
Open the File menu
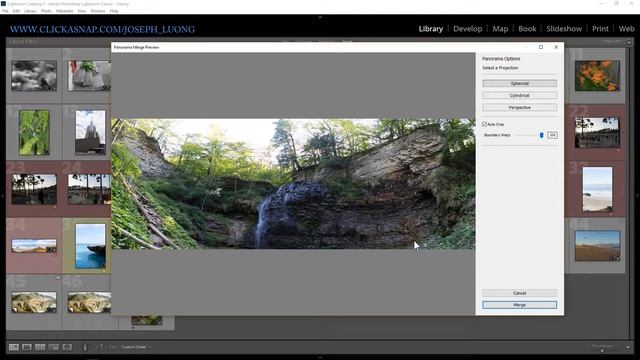[5, 11]
